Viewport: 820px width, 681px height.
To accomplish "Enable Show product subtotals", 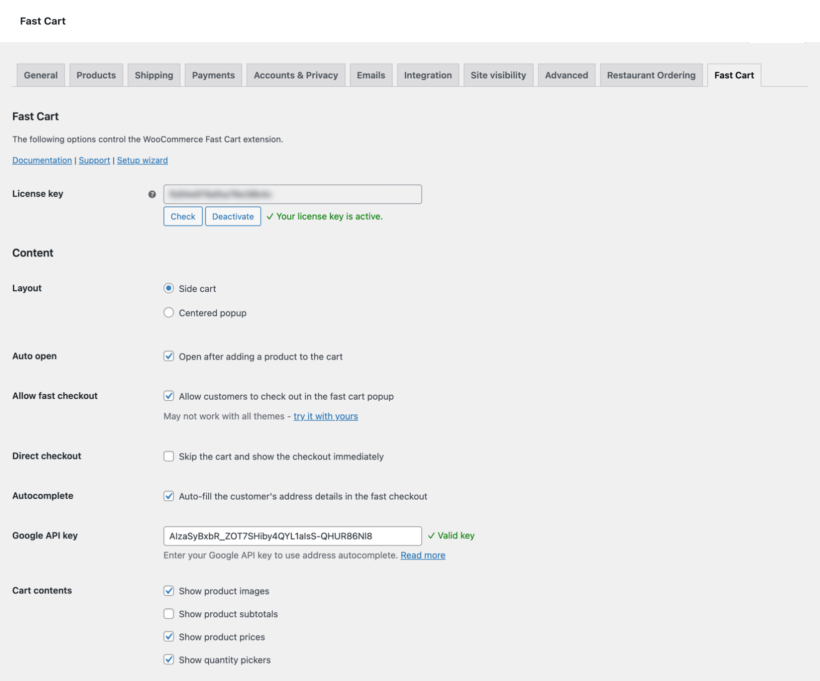I will pyautogui.click(x=169, y=613).
